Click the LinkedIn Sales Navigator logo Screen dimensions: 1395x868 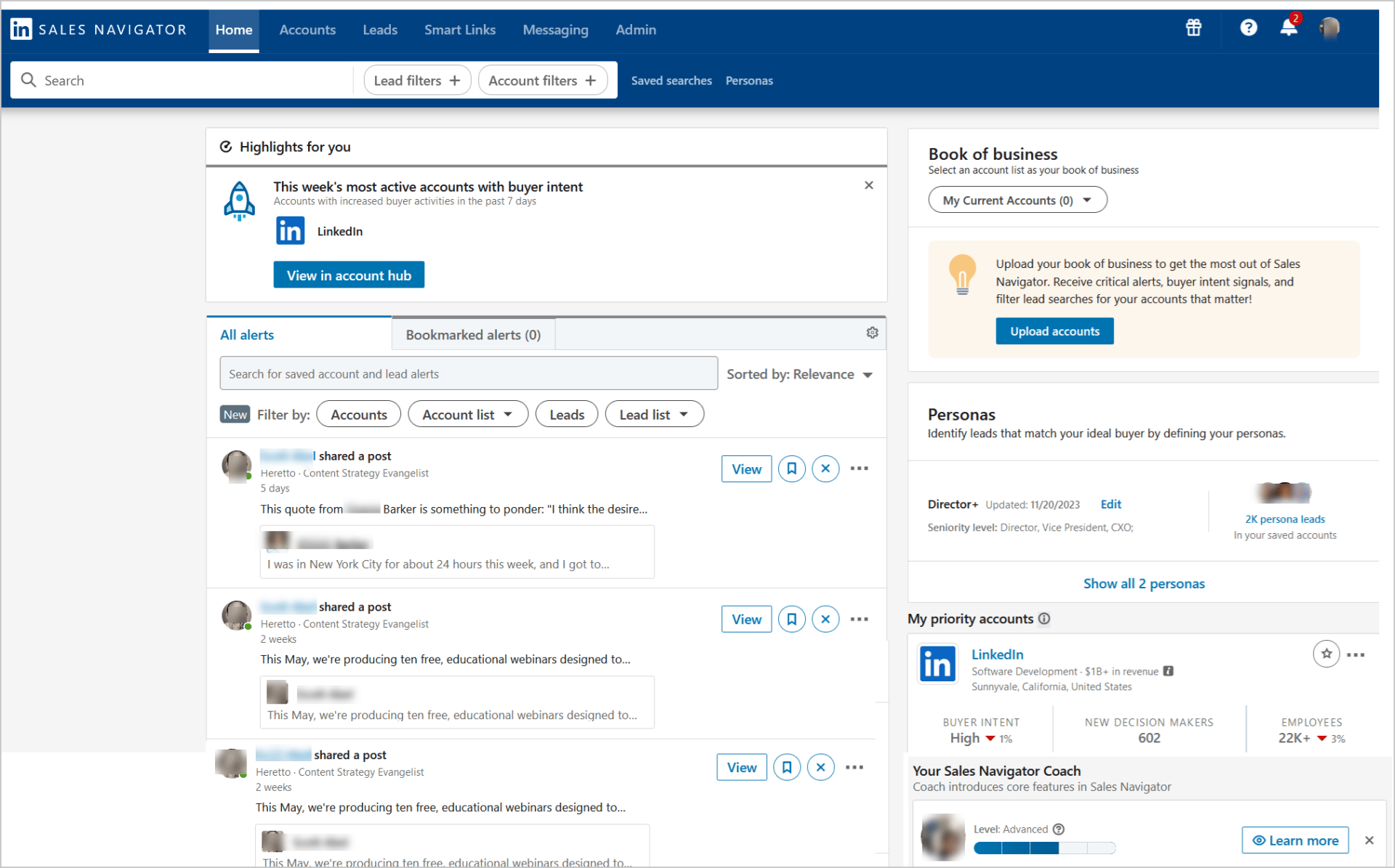[x=98, y=29]
